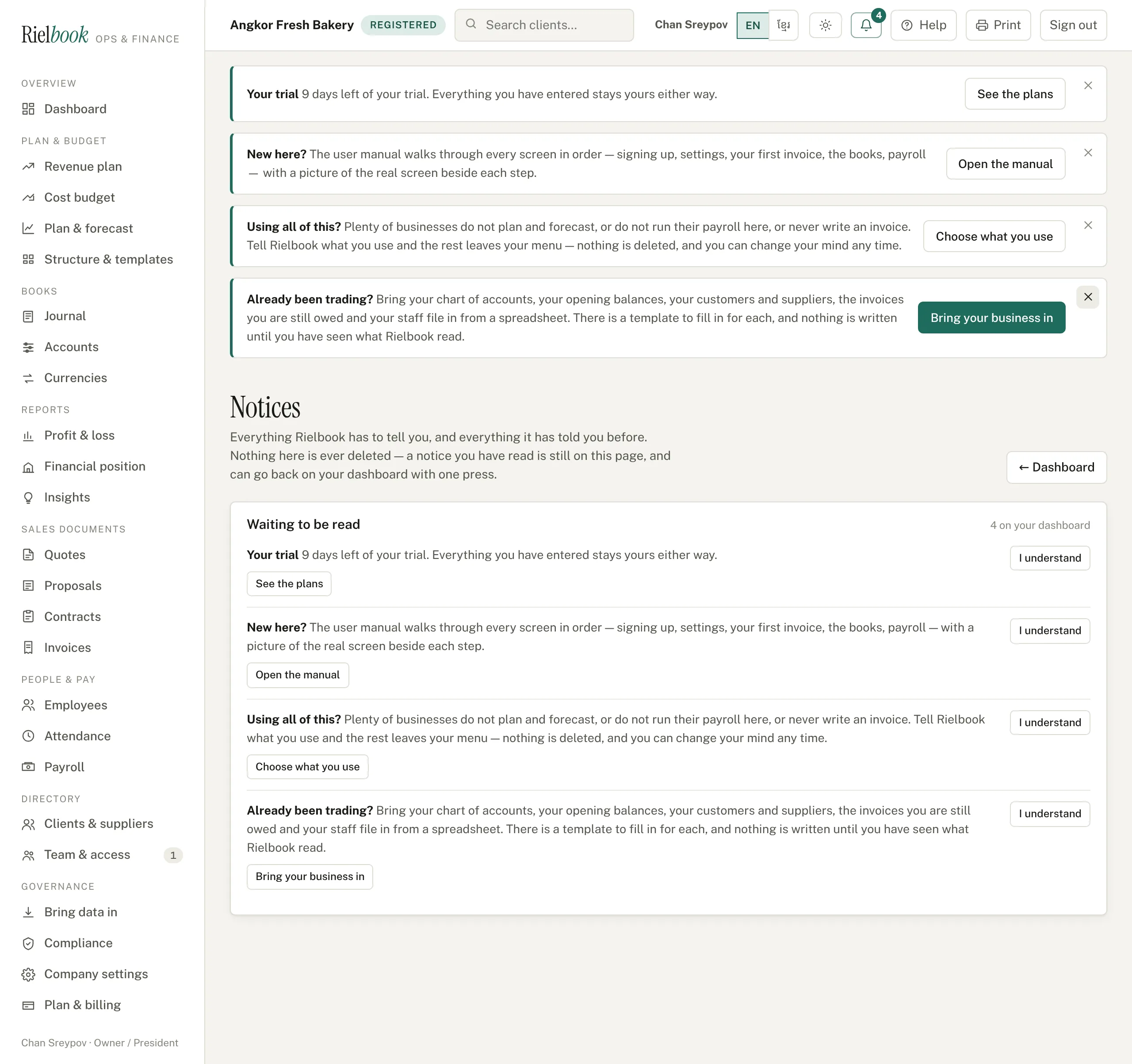Click Open the manual in notices list

297,675
